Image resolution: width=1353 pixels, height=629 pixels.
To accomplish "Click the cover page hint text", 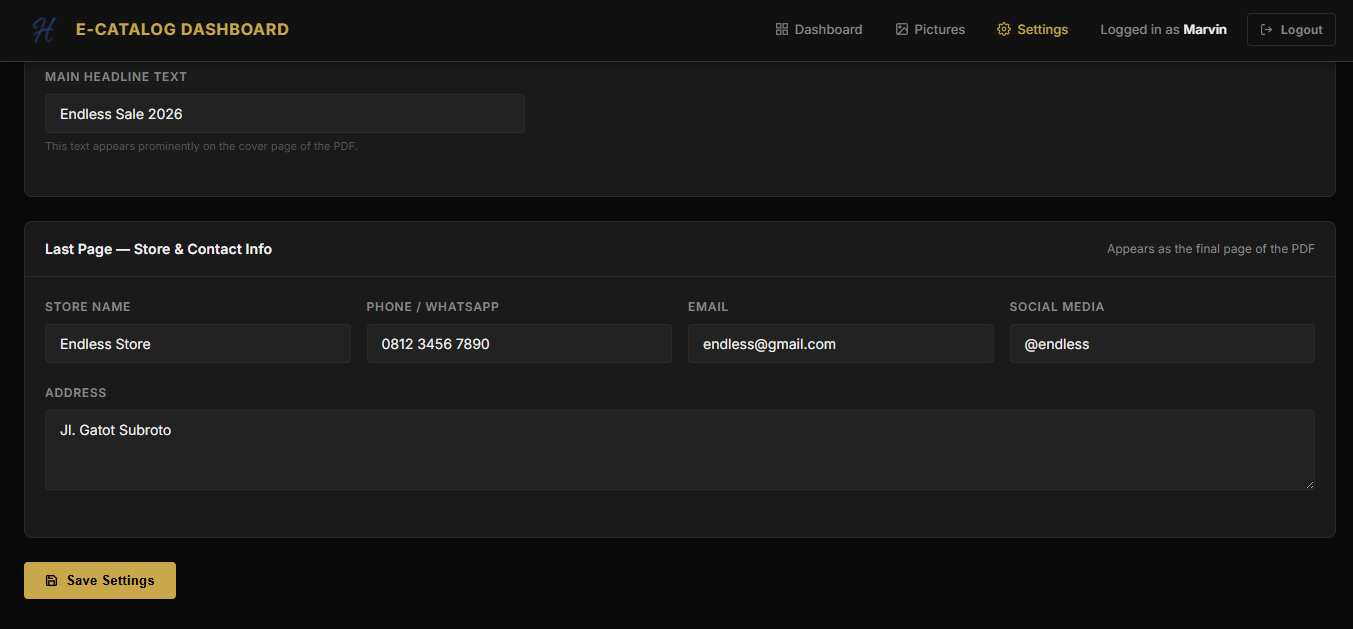I will click(201, 146).
